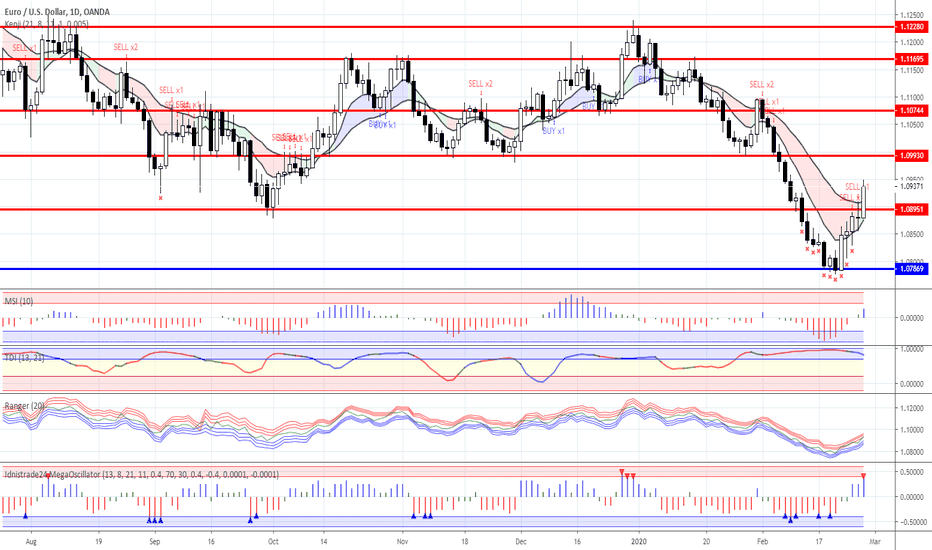Click the 2020 label on the time axis
The width and height of the screenshot is (932, 550).
coord(639,542)
